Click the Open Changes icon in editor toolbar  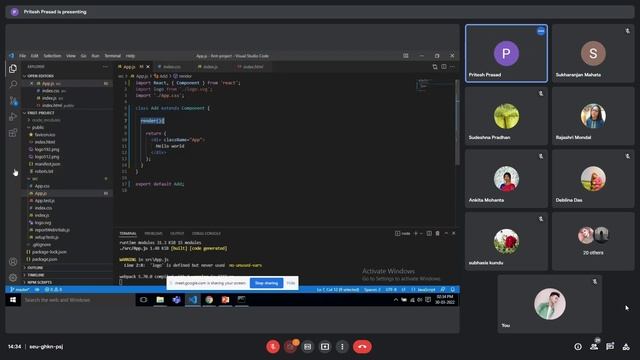(435, 67)
